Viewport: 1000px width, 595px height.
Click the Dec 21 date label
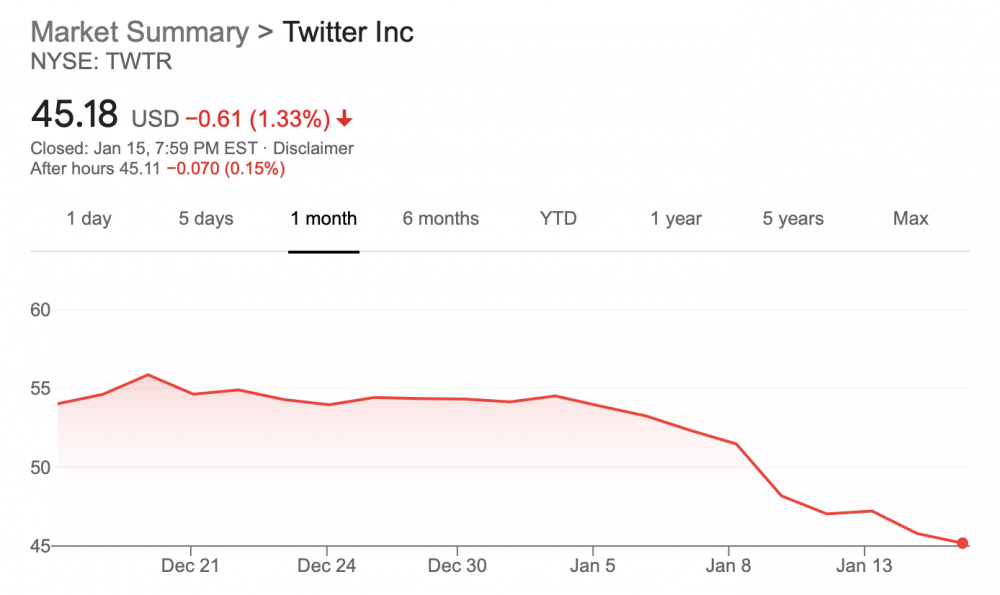pos(189,565)
